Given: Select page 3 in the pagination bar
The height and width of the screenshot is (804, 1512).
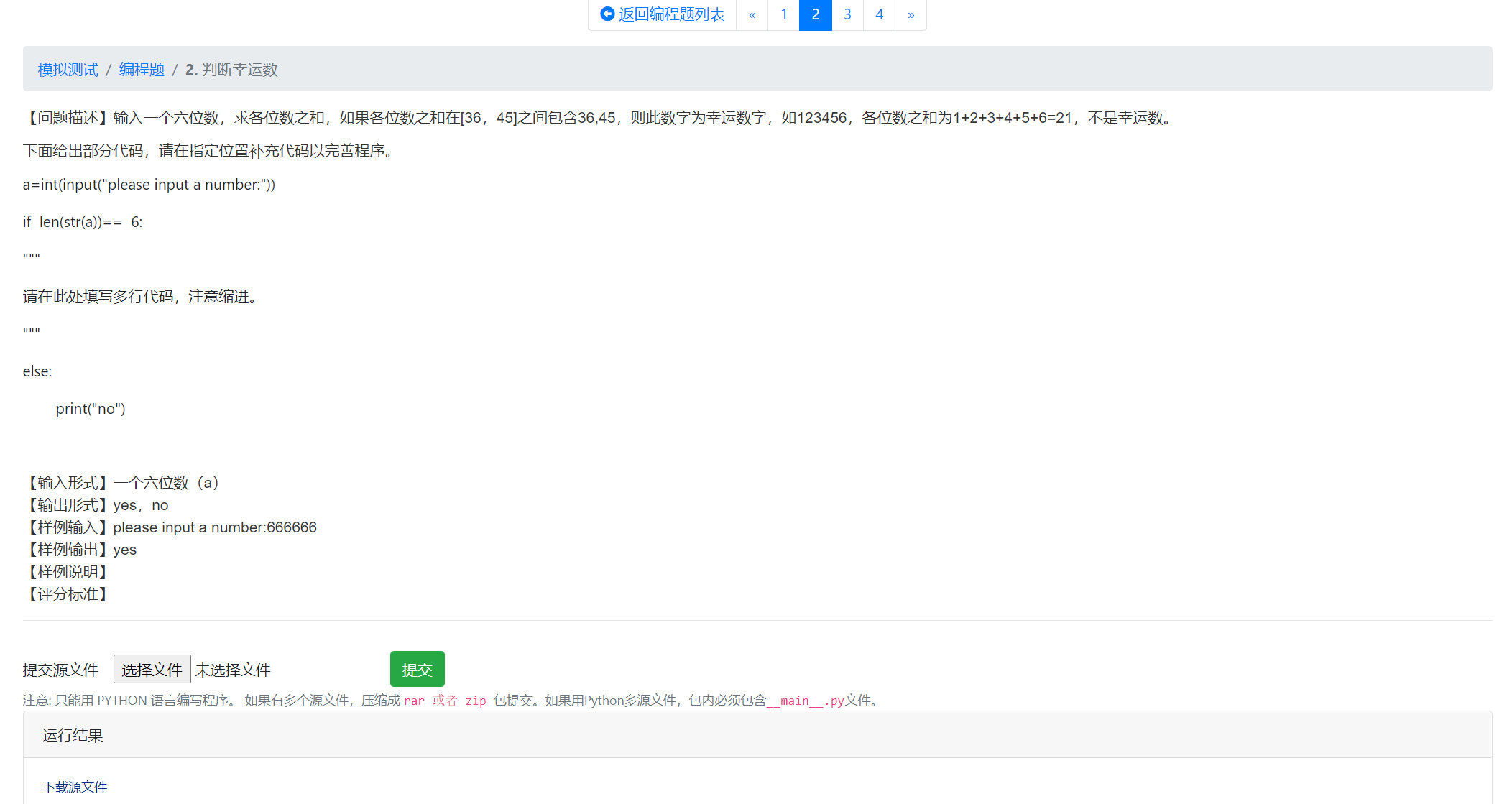Looking at the screenshot, I should [847, 14].
